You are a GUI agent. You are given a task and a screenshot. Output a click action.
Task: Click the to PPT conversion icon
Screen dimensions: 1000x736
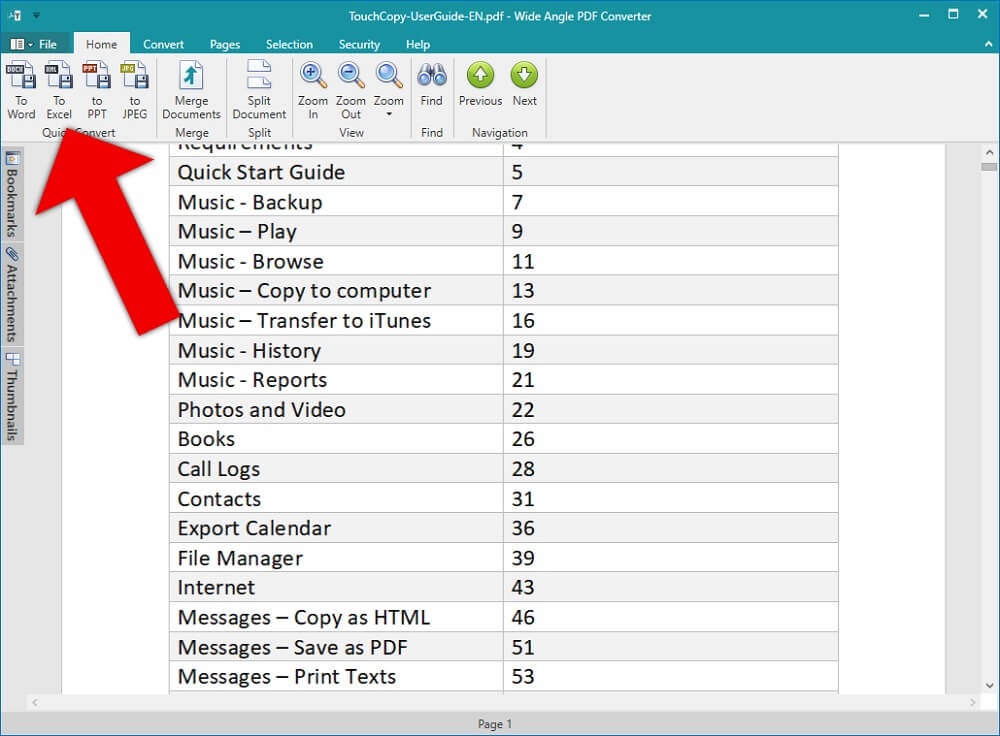(x=97, y=77)
